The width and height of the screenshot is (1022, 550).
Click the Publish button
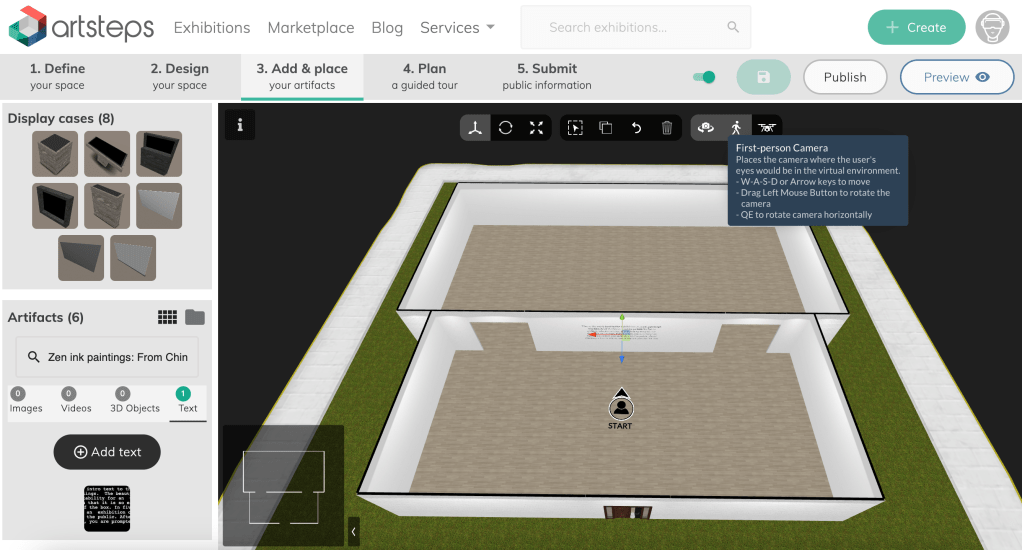(x=845, y=77)
